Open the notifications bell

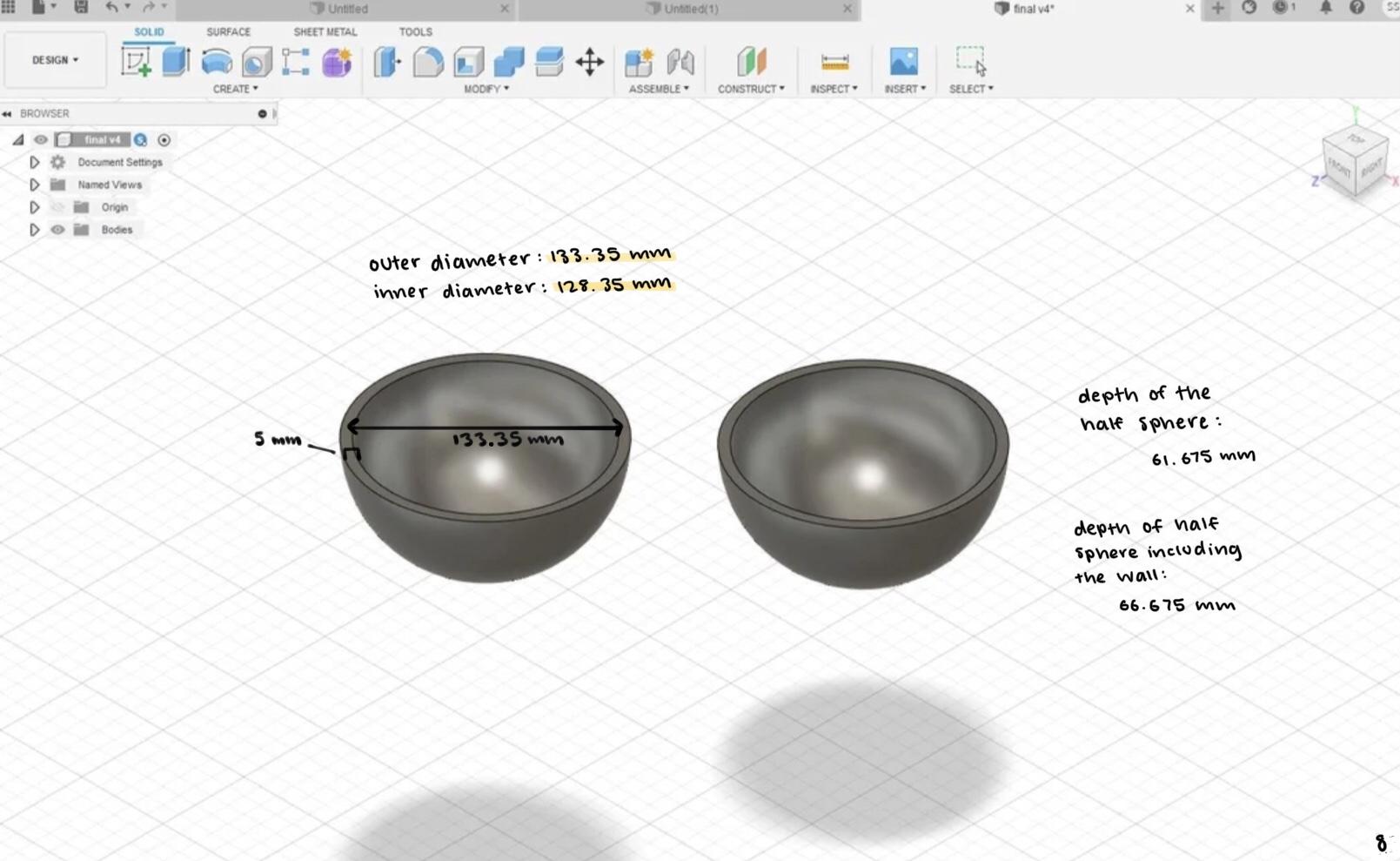[x=1326, y=8]
